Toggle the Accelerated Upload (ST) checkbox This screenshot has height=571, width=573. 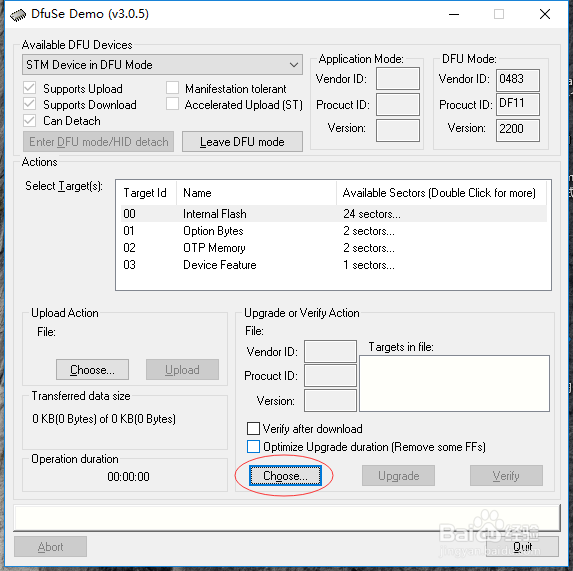point(172,104)
